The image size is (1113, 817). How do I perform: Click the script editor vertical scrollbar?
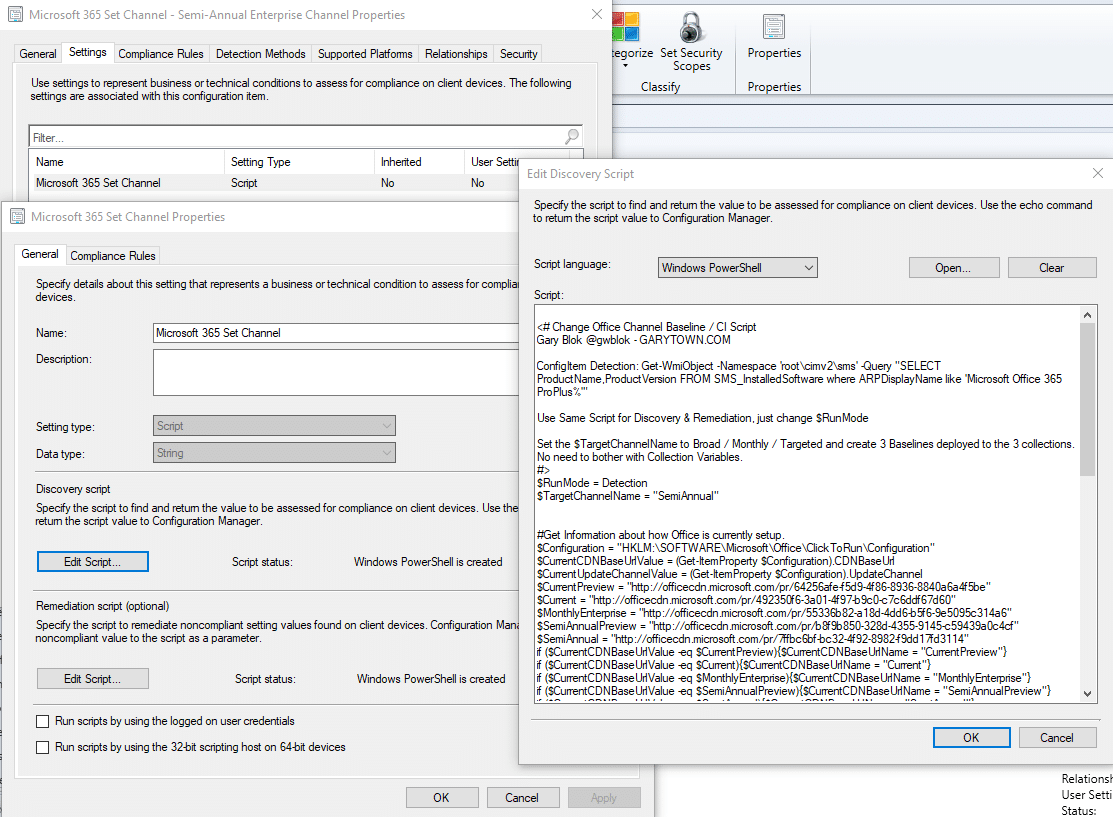click(x=1086, y=400)
